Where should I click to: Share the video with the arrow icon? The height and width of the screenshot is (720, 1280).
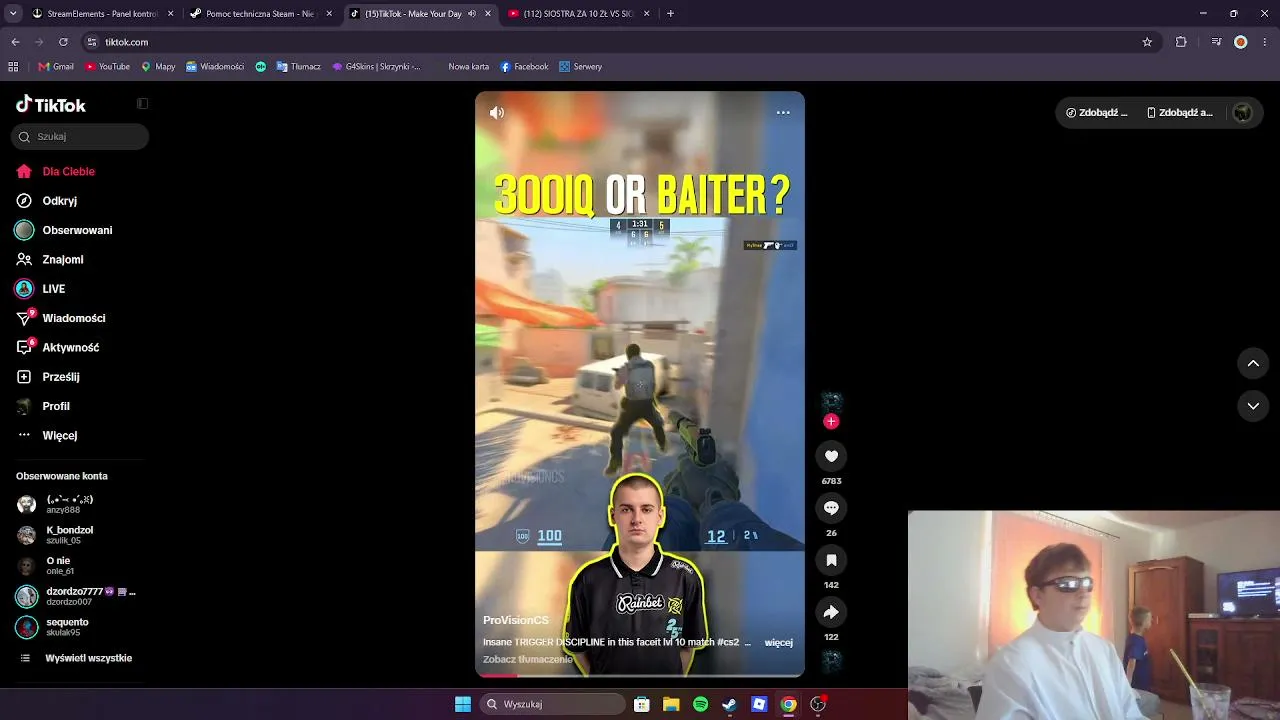point(831,612)
